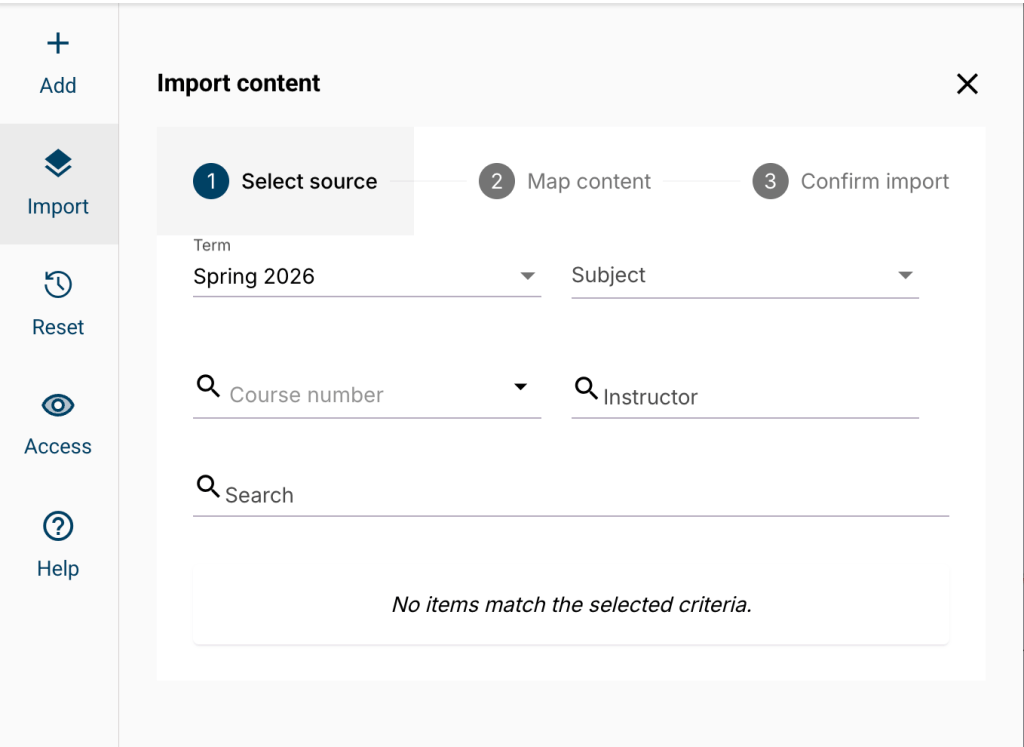Click the step 1 numbered circle
The width and height of the screenshot is (1024, 747).
pos(212,181)
